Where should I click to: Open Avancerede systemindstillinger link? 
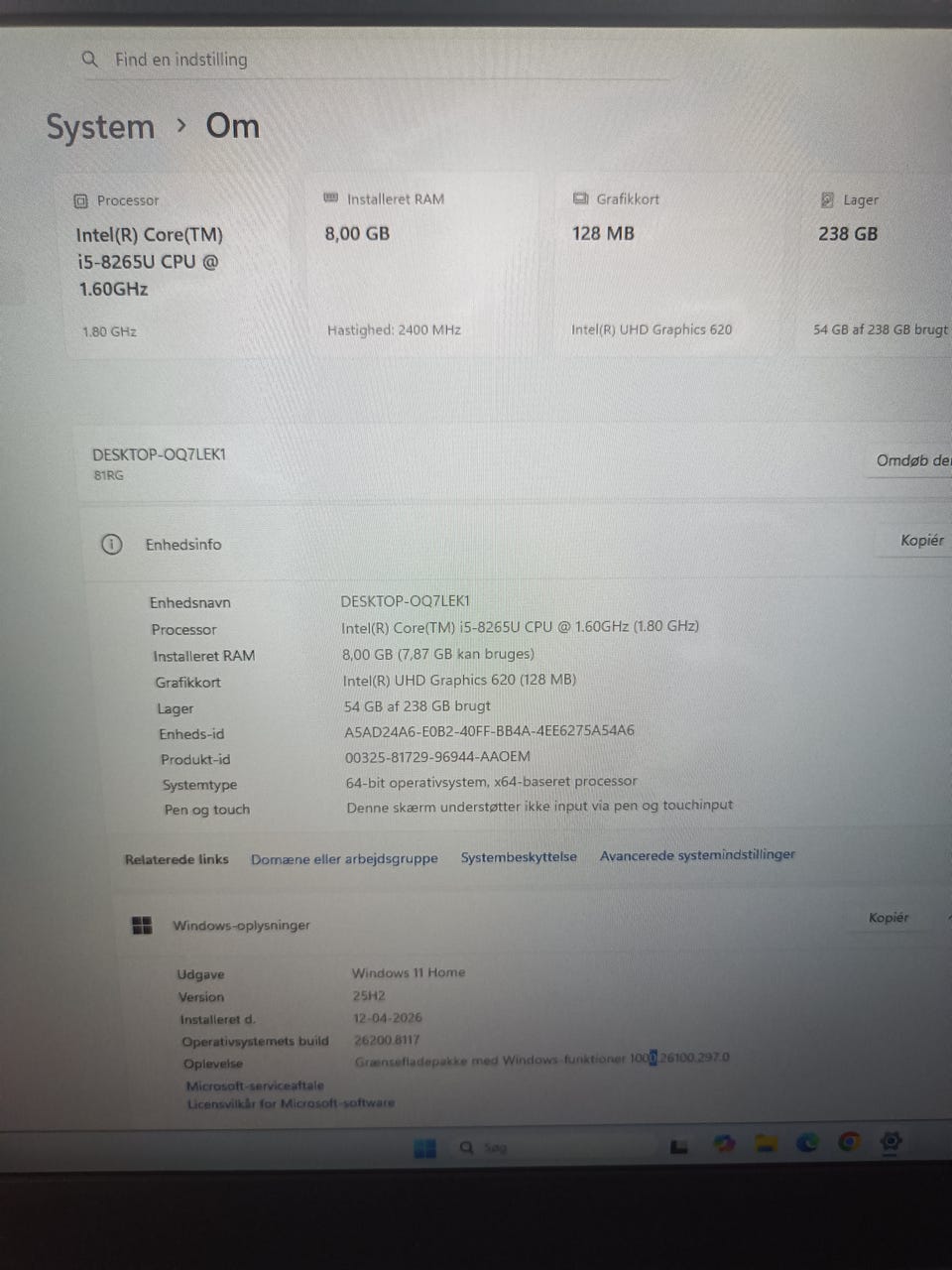pos(697,854)
